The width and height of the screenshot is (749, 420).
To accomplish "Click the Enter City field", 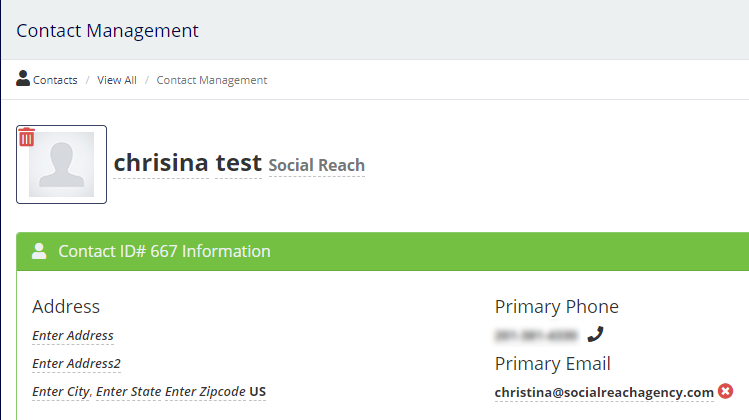I will (x=62, y=392).
